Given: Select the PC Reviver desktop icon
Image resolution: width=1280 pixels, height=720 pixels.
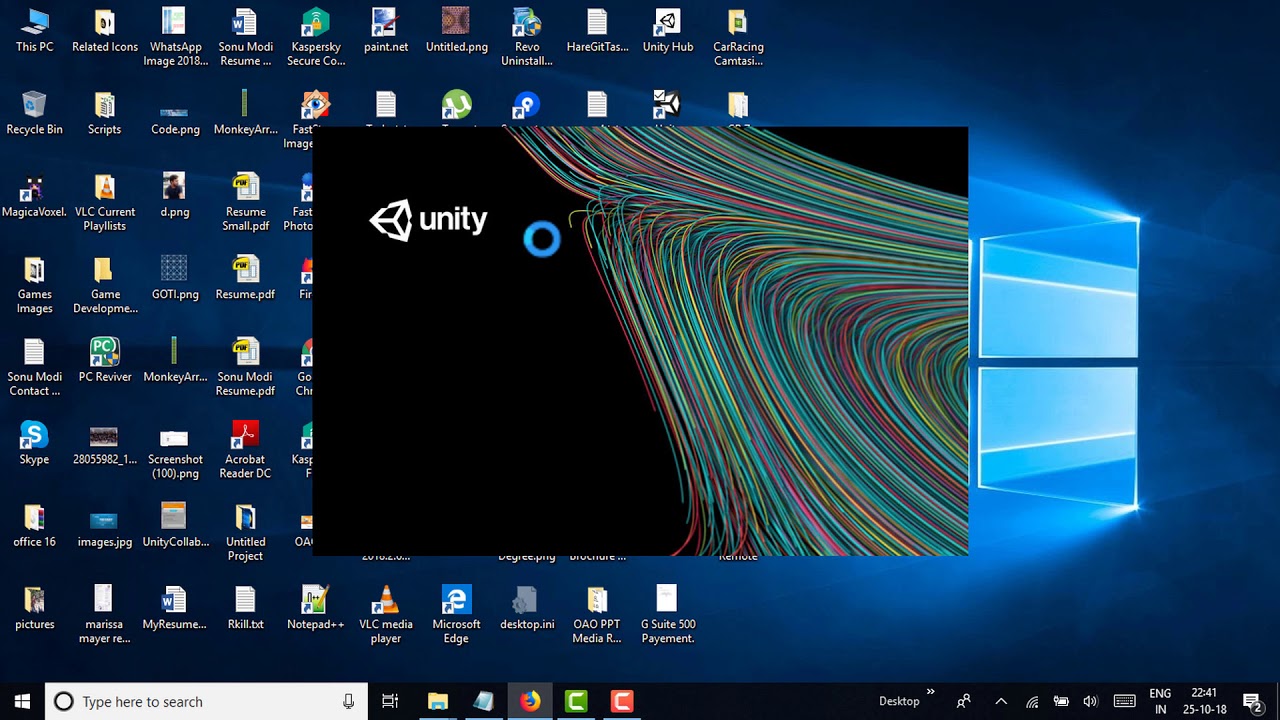Looking at the screenshot, I should [105, 361].
